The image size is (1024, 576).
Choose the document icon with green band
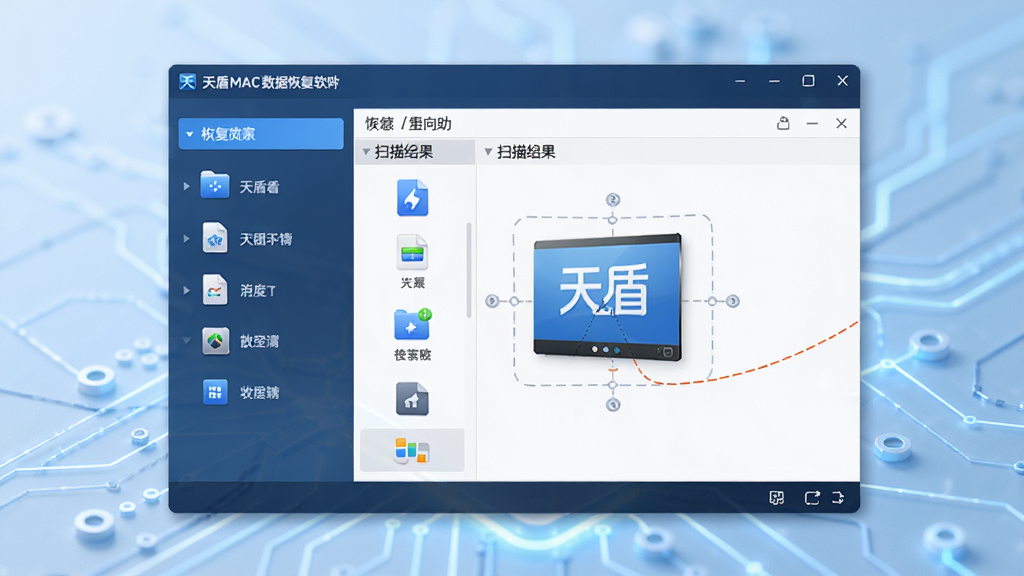click(412, 252)
